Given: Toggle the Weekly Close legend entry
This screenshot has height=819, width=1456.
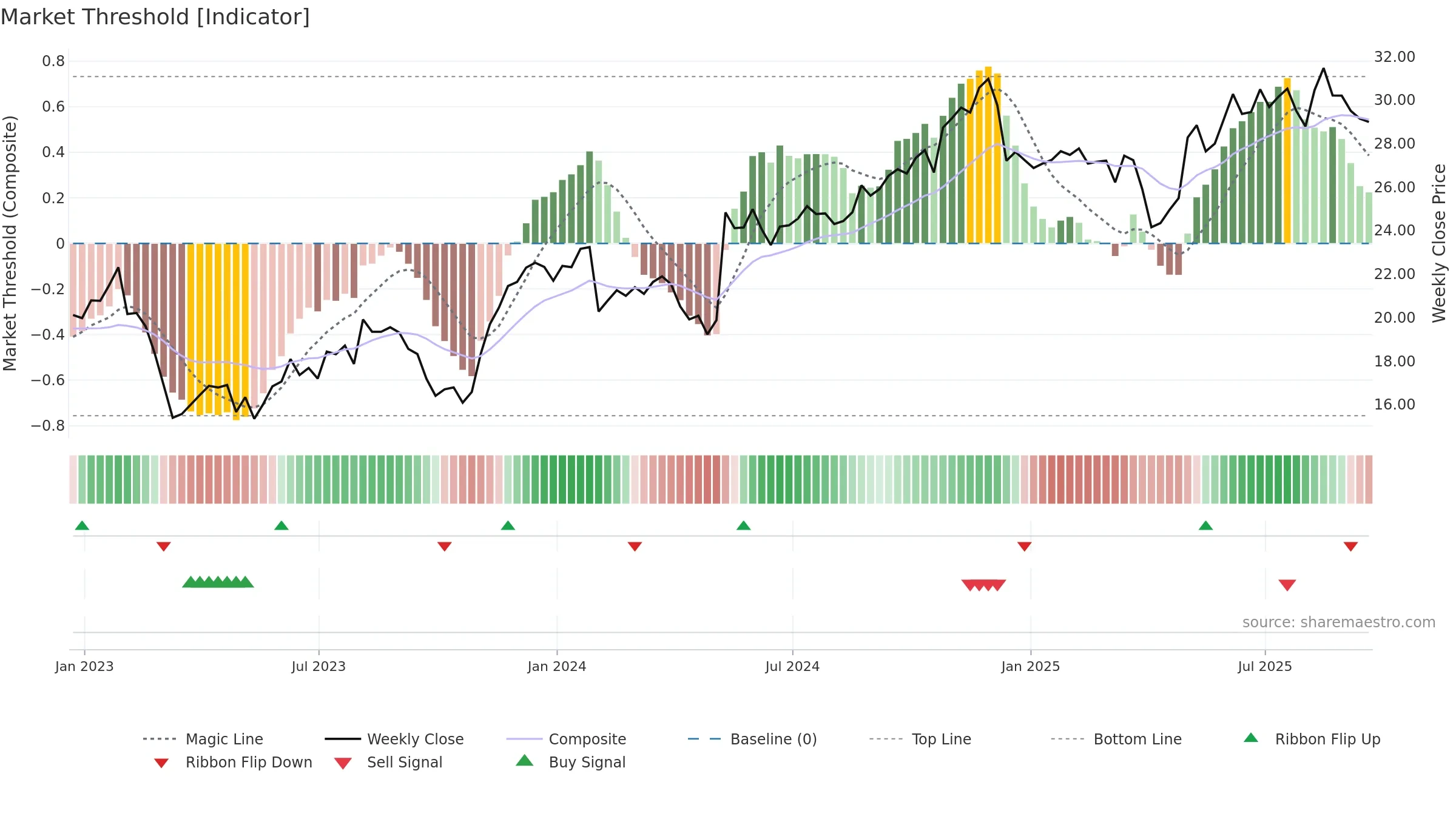Looking at the screenshot, I should 394,739.
